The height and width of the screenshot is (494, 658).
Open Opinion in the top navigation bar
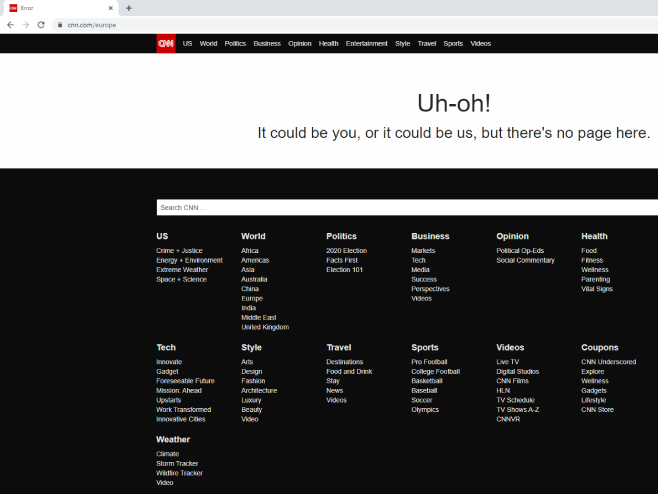pos(300,44)
